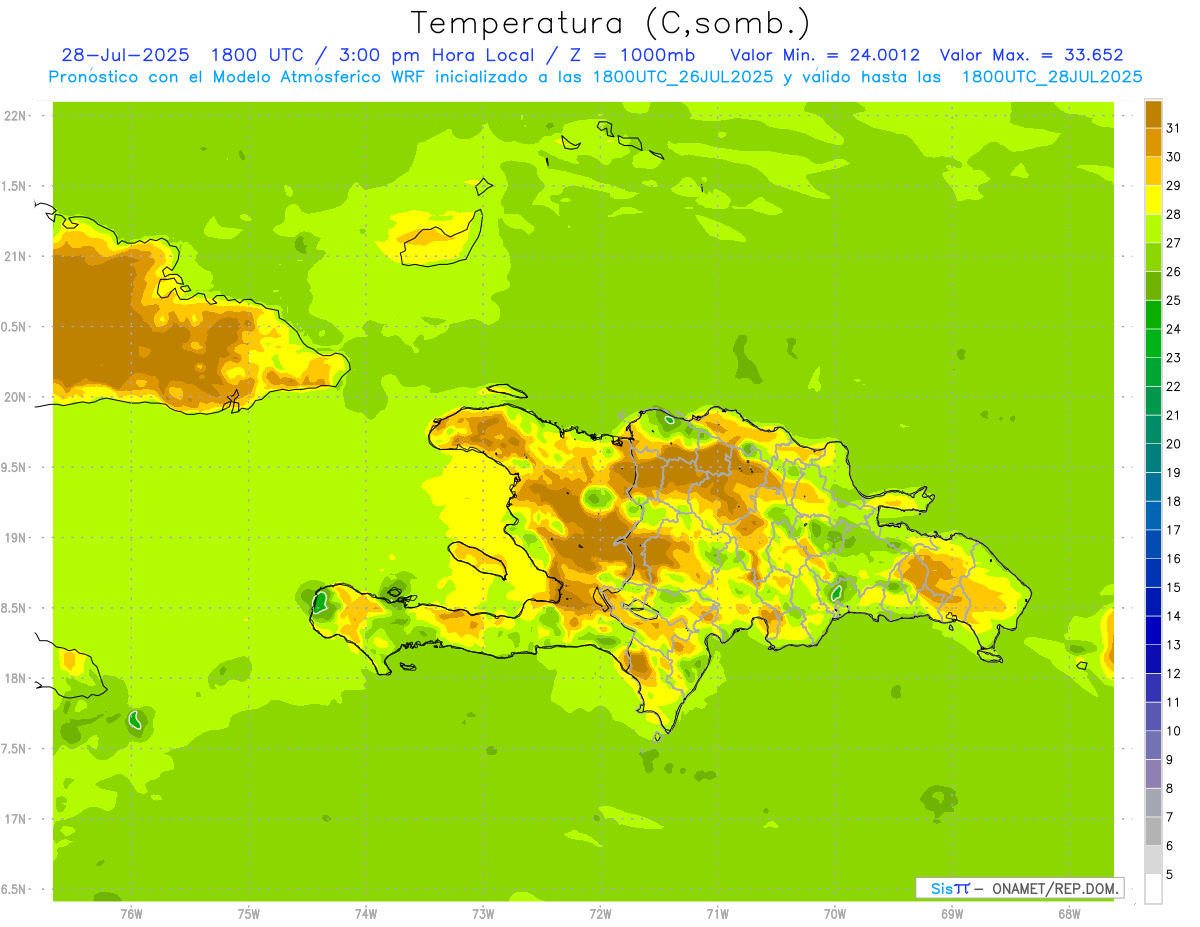Click legend value 28
The width and height of the screenshot is (1200, 927).
tap(1174, 214)
